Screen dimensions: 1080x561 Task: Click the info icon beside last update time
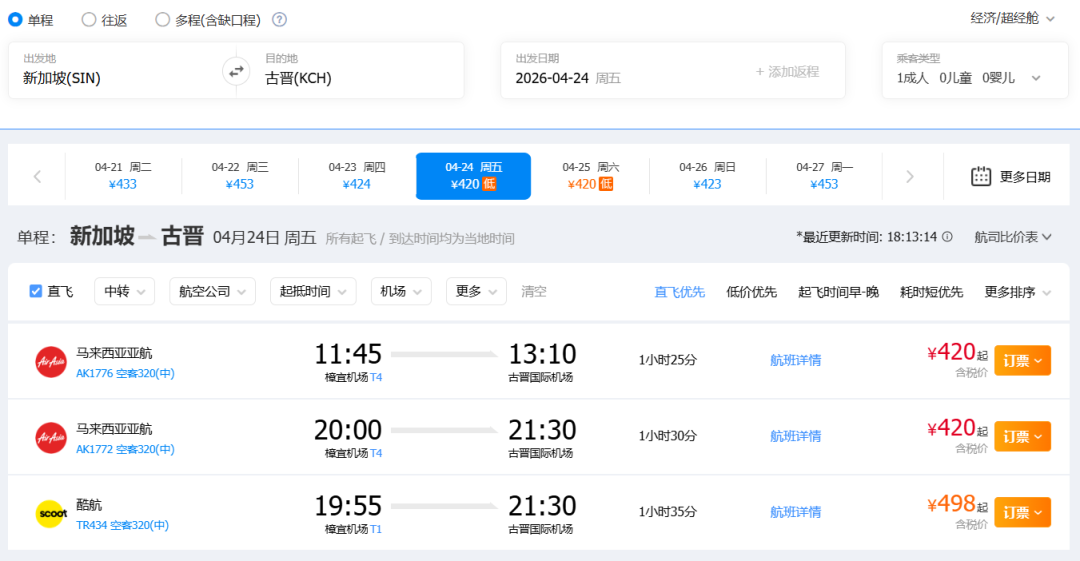coord(947,237)
